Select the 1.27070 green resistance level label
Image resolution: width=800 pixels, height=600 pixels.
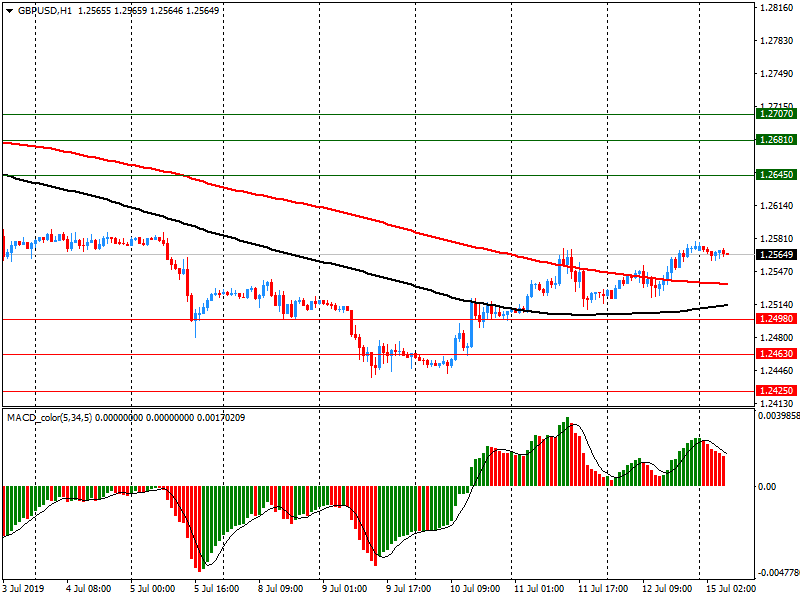click(776, 114)
